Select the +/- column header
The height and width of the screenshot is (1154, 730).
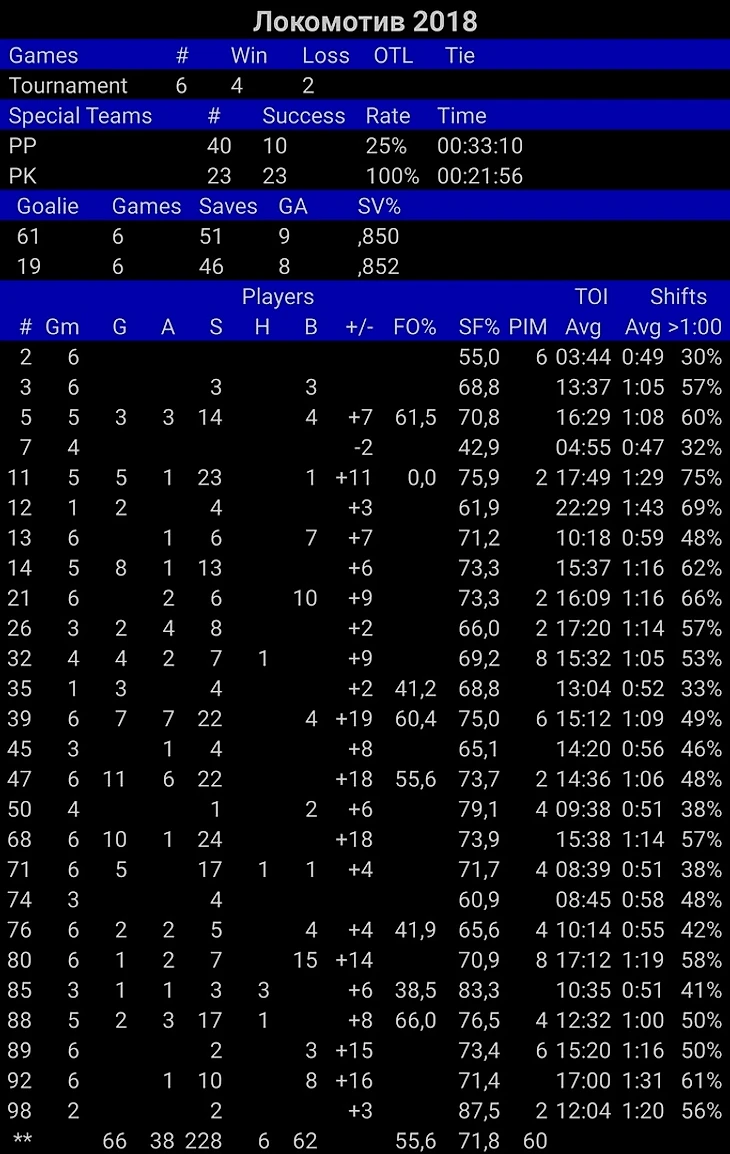coord(359,327)
